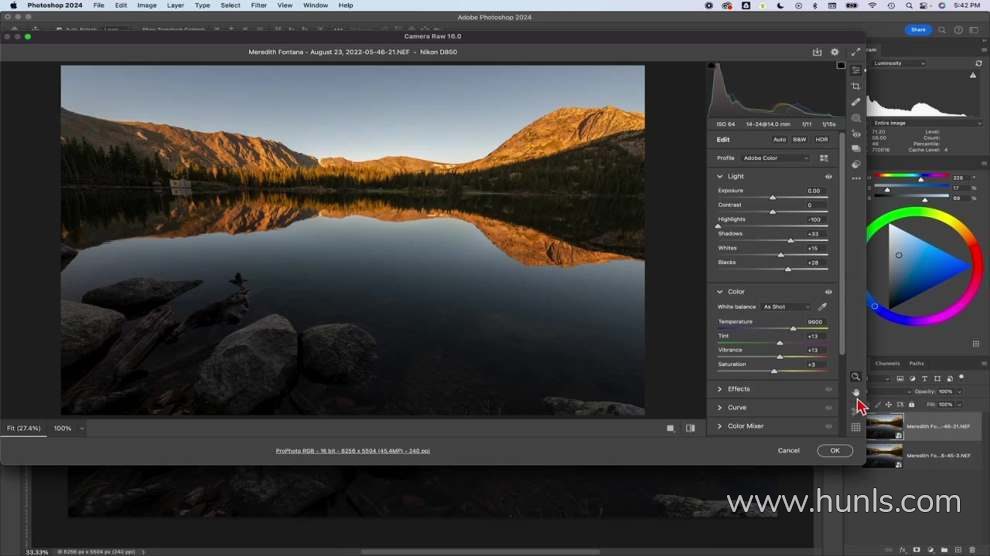The image size is (990, 556).
Task: Open the Layer menu
Action: click(x=175, y=5)
